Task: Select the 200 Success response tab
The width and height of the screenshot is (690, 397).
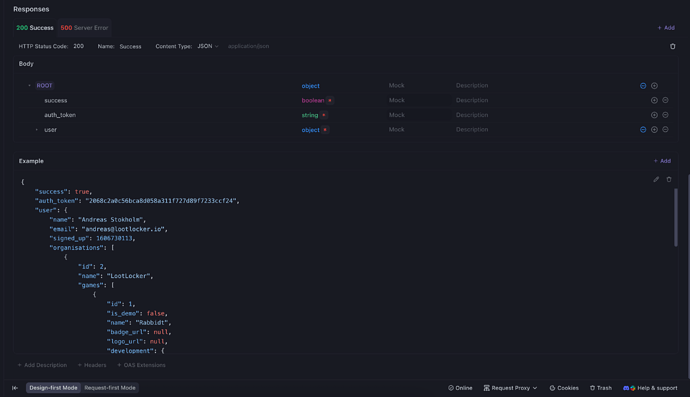Action: (x=35, y=28)
